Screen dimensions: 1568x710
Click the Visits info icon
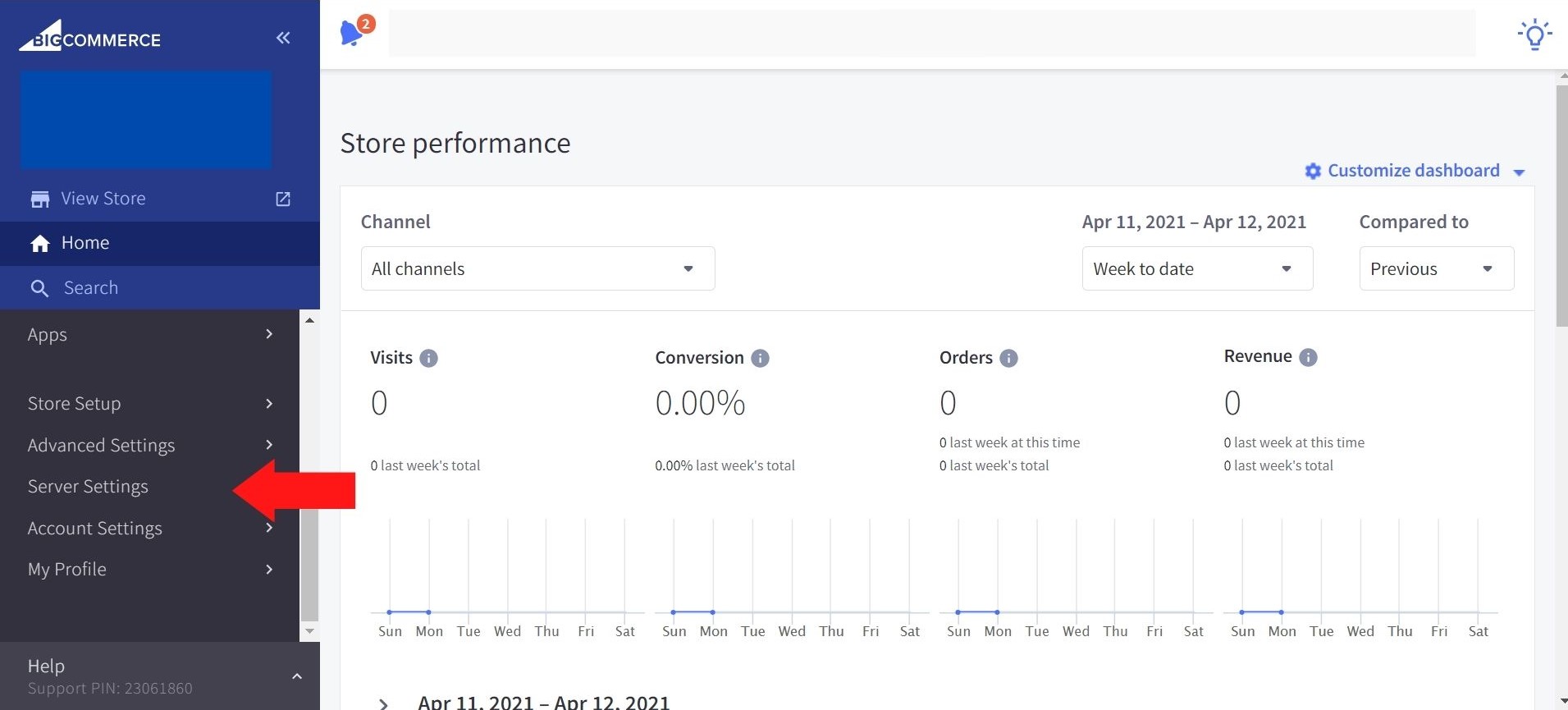(x=428, y=359)
